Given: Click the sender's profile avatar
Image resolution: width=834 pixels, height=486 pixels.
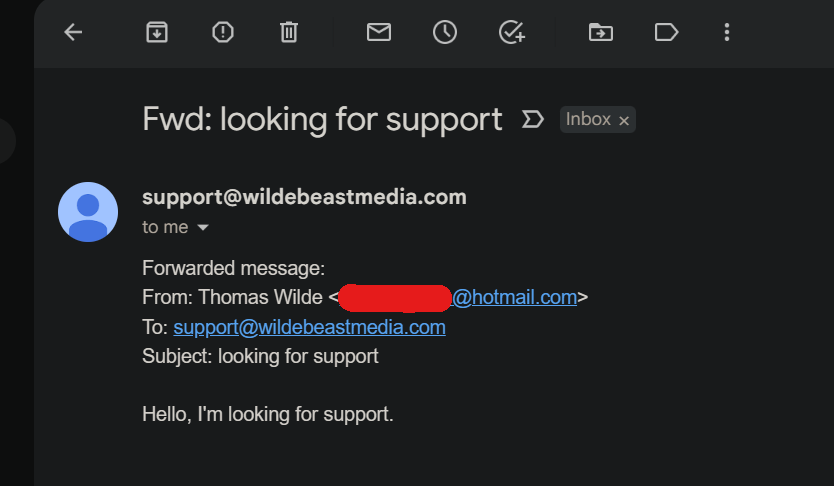Looking at the screenshot, I should click(x=88, y=212).
